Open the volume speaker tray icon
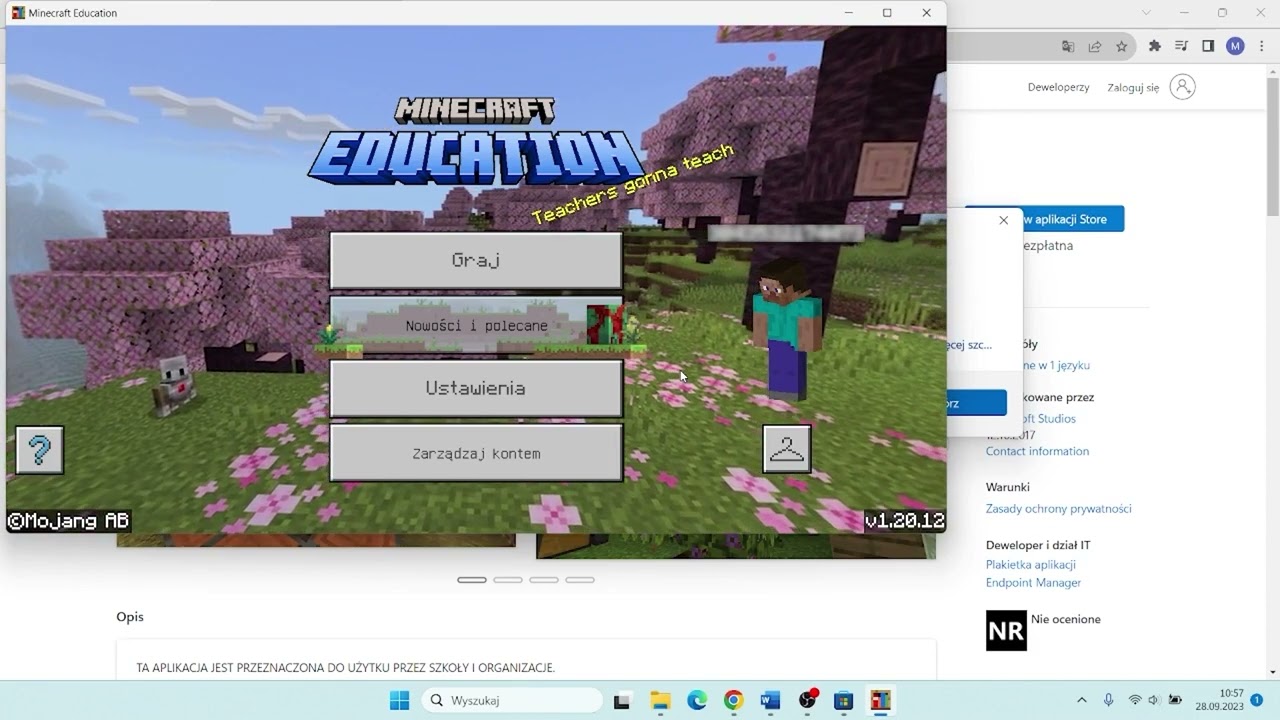The image size is (1280, 720). pos(1153,700)
